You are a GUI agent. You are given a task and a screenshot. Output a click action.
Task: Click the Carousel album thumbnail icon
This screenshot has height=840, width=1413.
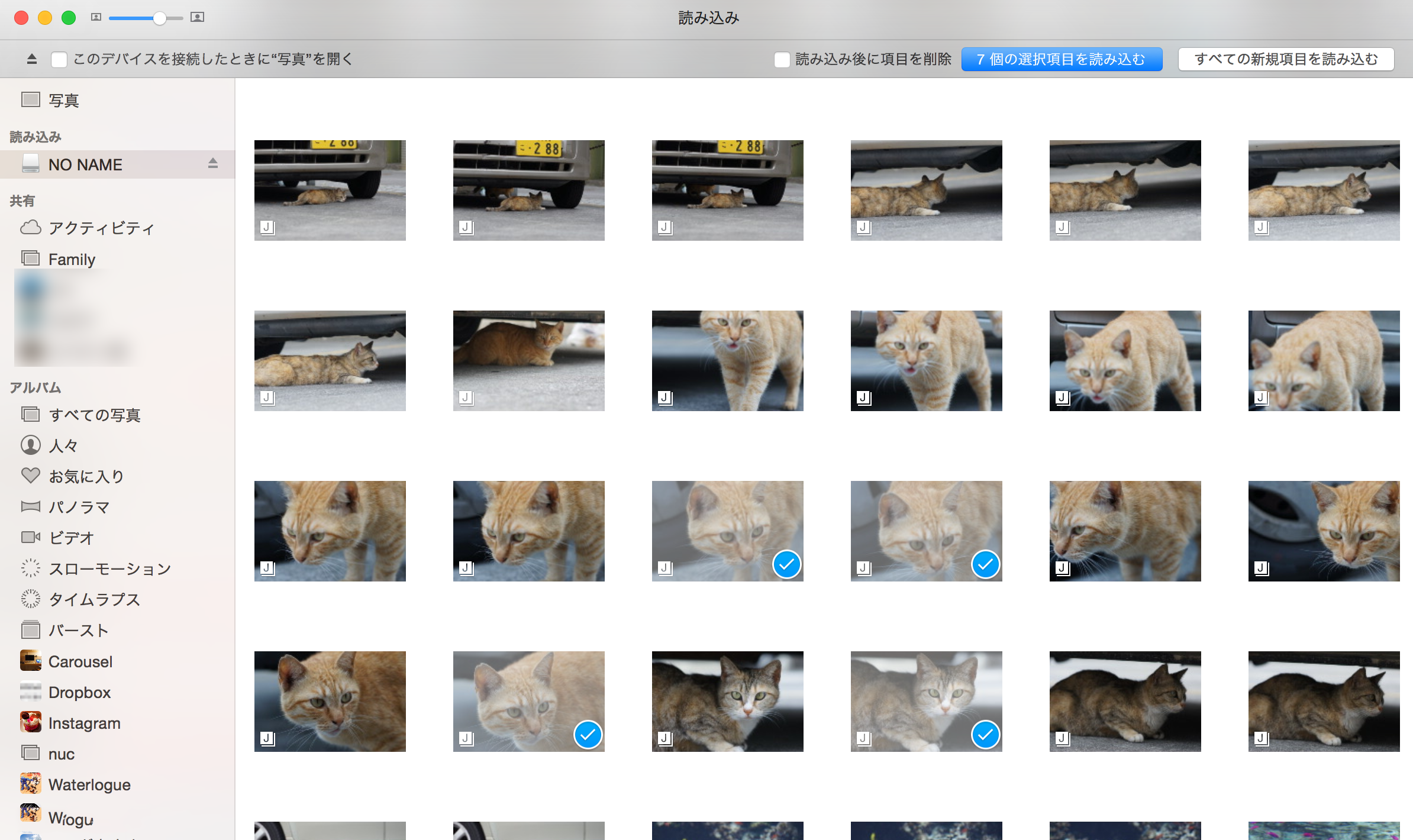coord(31,661)
